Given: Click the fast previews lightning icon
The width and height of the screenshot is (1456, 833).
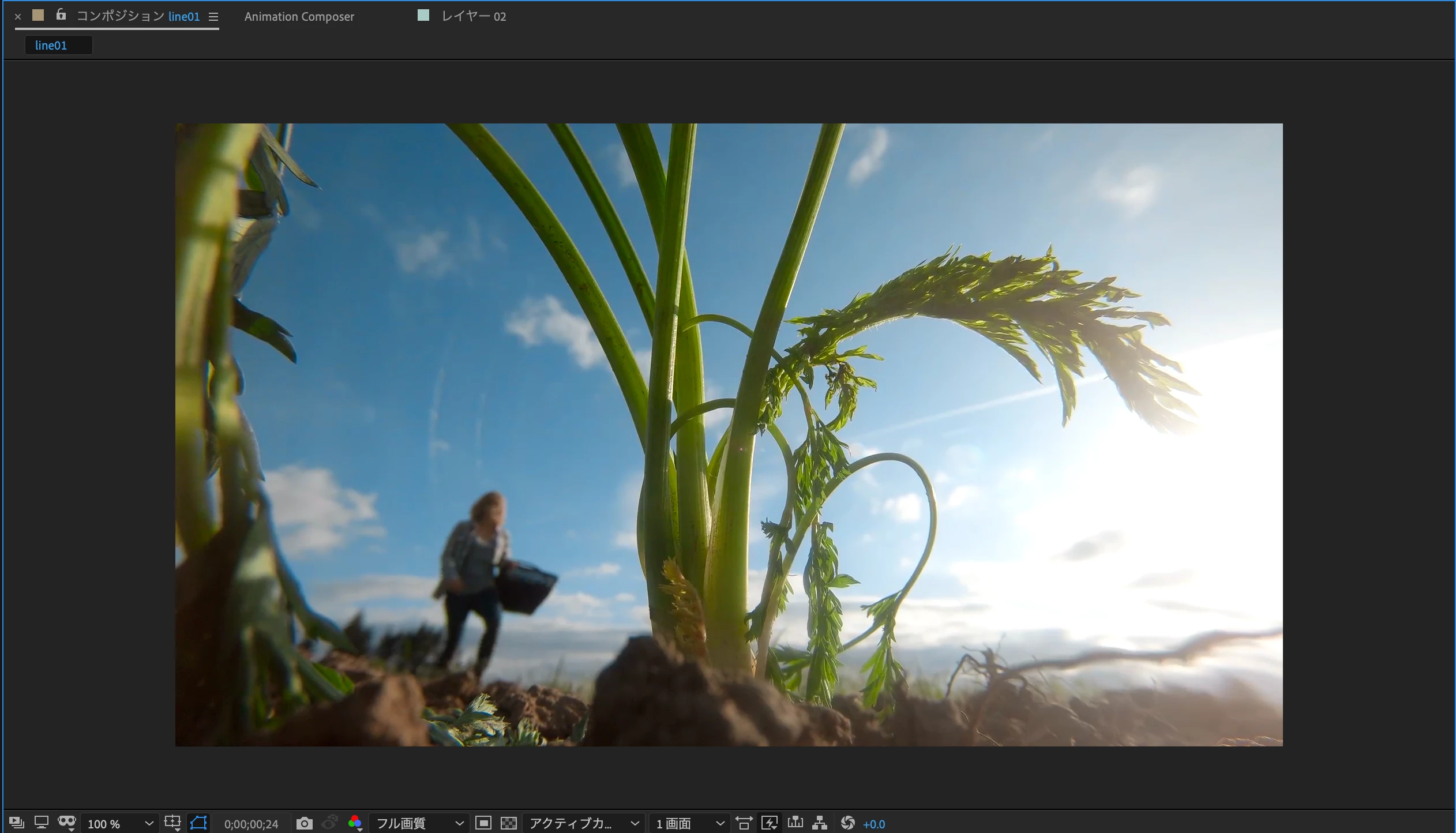Looking at the screenshot, I should click(770, 823).
